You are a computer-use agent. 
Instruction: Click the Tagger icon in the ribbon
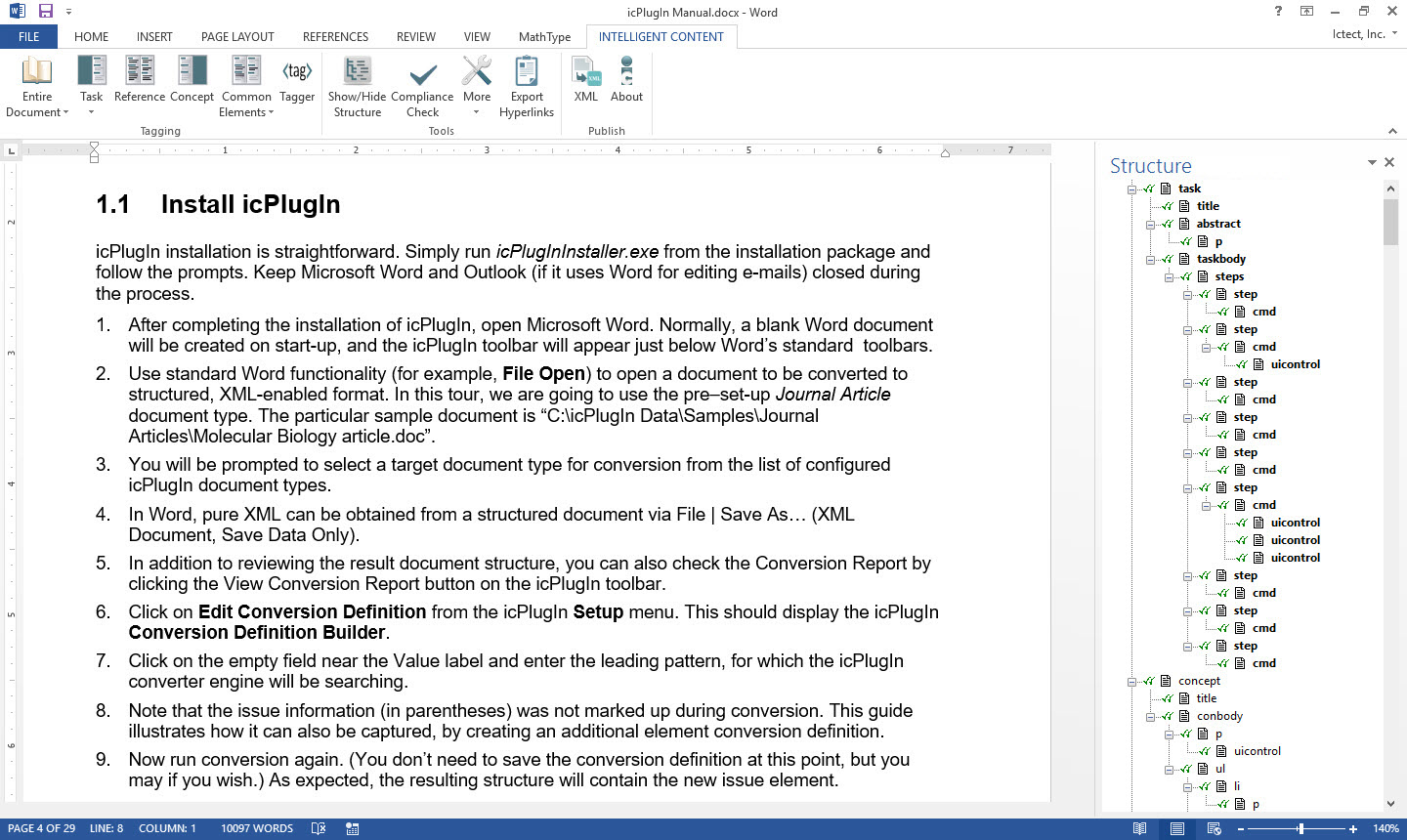coord(297,79)
